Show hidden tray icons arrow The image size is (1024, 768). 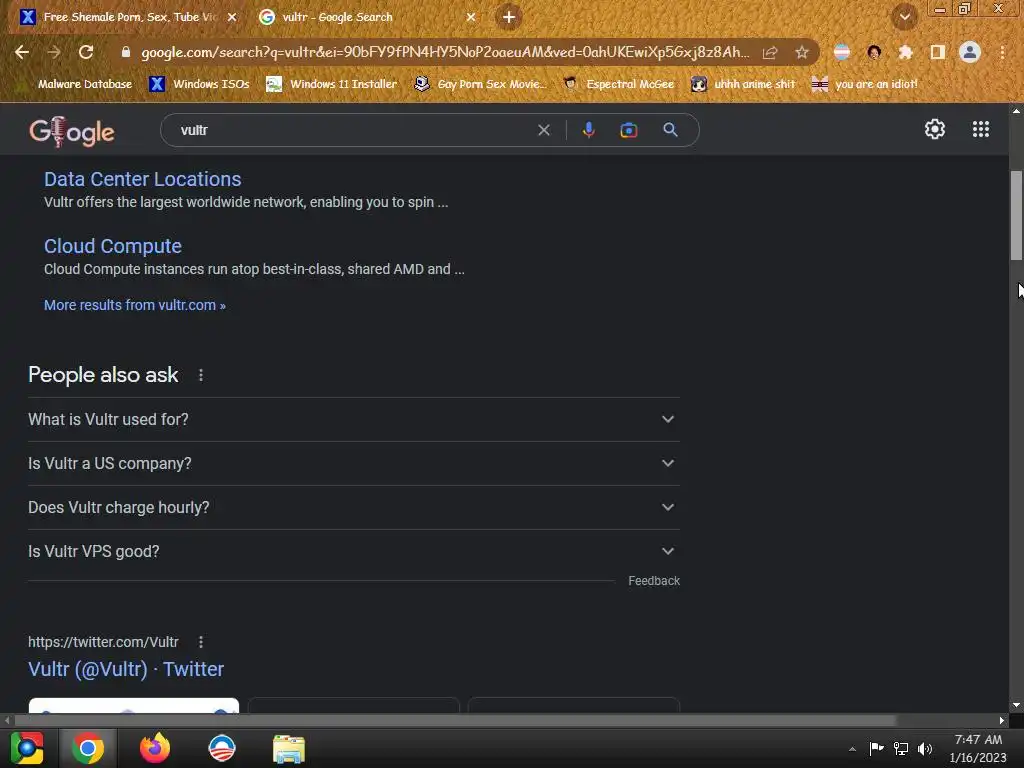click(x=852, y=749)
